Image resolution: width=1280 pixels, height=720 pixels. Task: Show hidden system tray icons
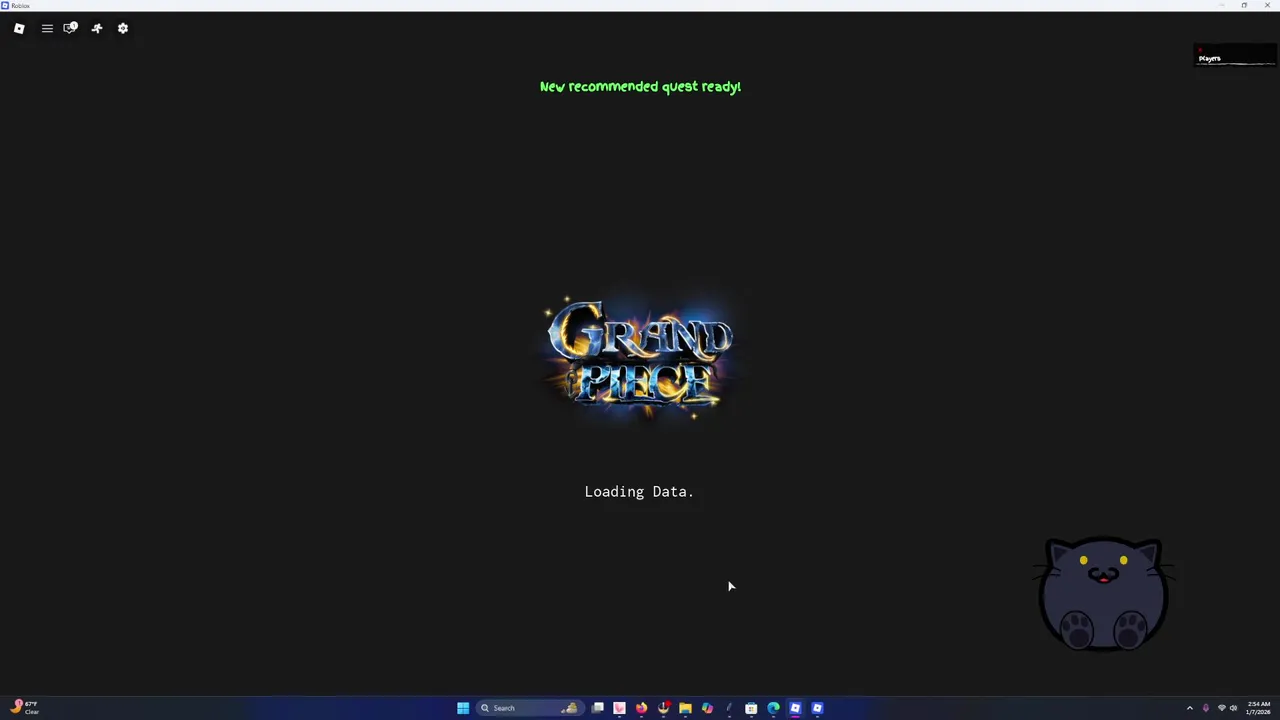1189,708
